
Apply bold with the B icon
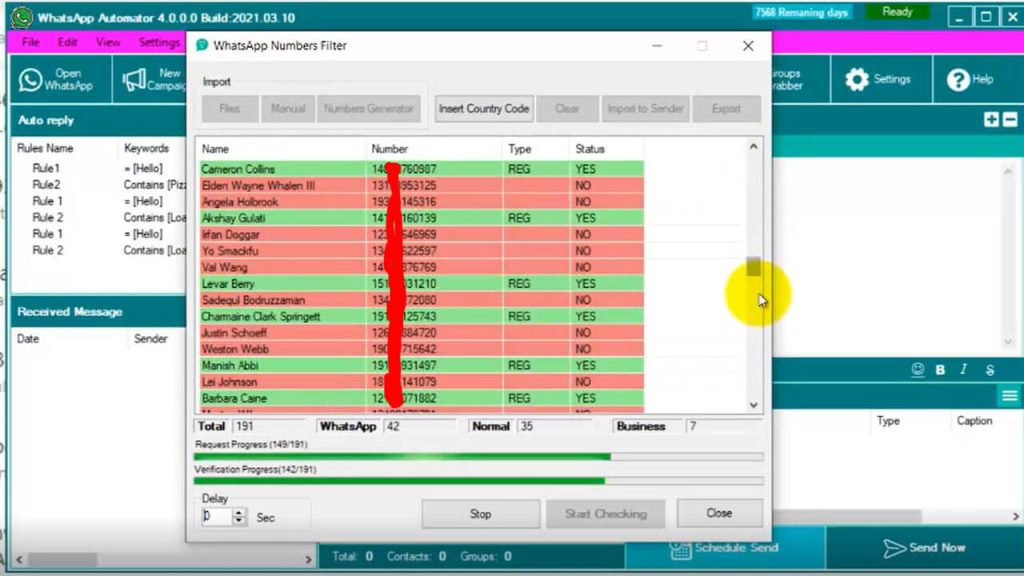940,370
